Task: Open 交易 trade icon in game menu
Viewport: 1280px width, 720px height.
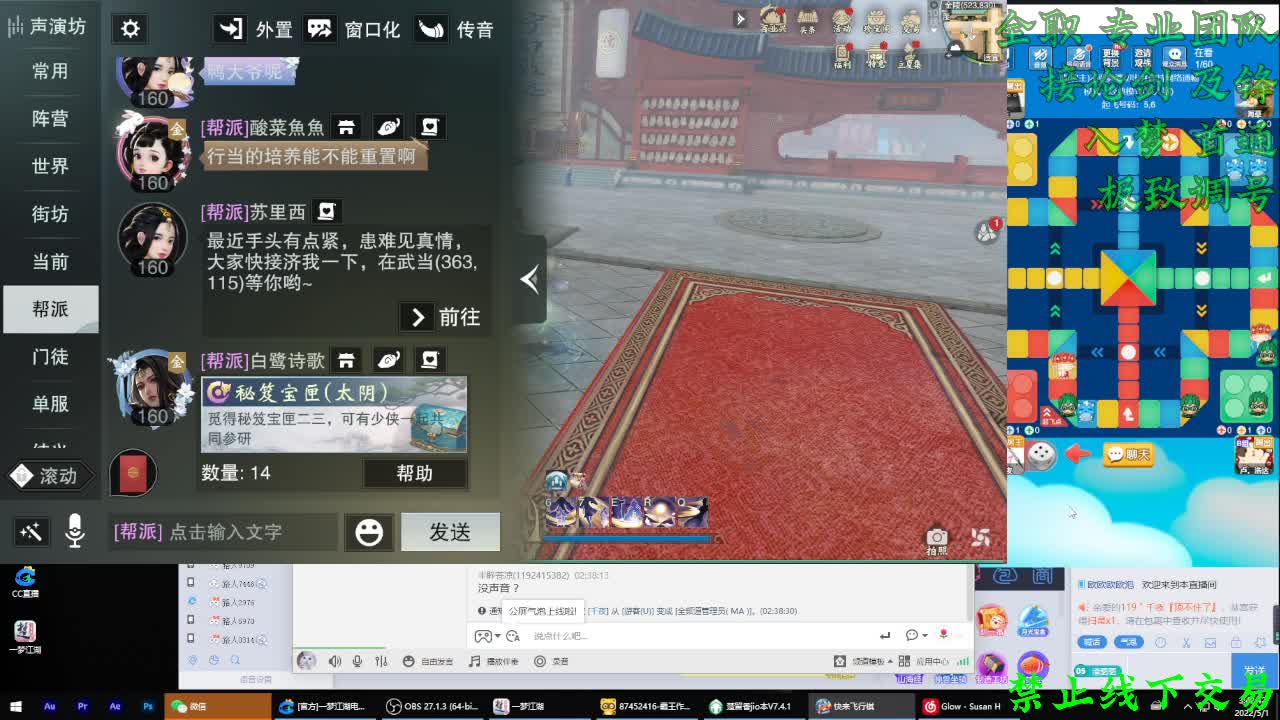Action: 910,20
